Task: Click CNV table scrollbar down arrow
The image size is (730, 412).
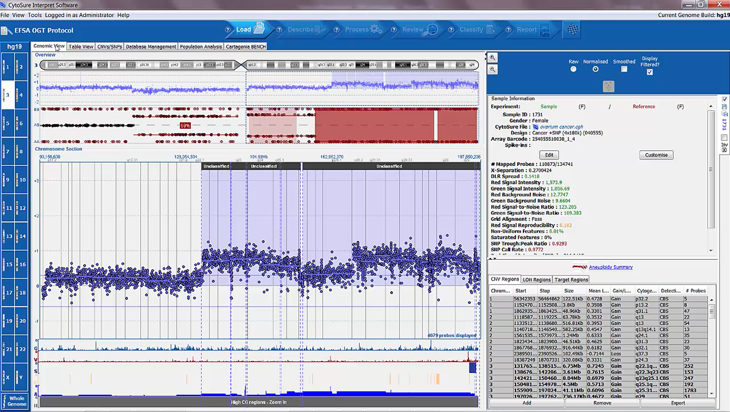Action: point(711,396)
